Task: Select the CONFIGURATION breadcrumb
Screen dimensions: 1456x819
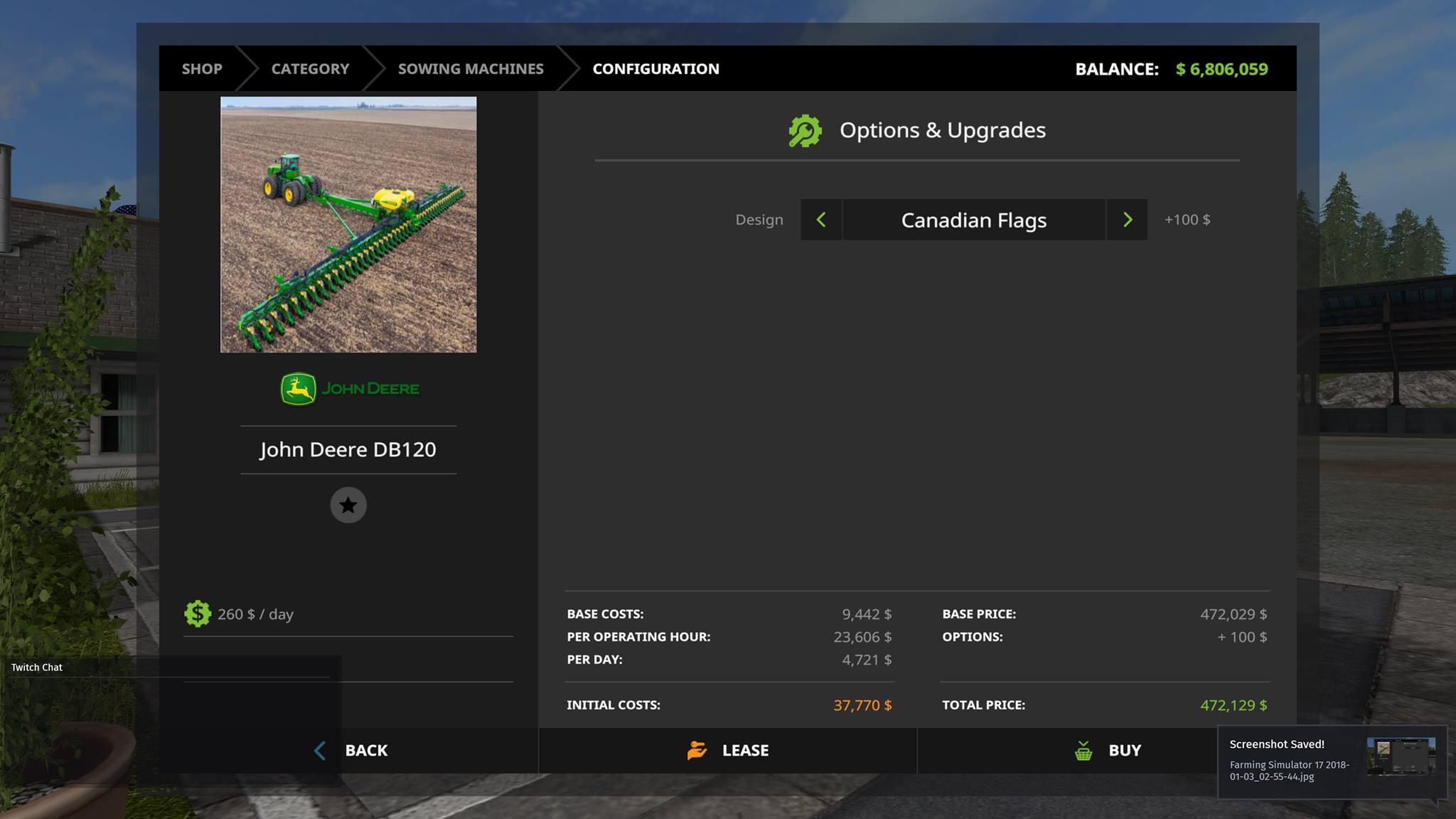Action: point(655,69)
